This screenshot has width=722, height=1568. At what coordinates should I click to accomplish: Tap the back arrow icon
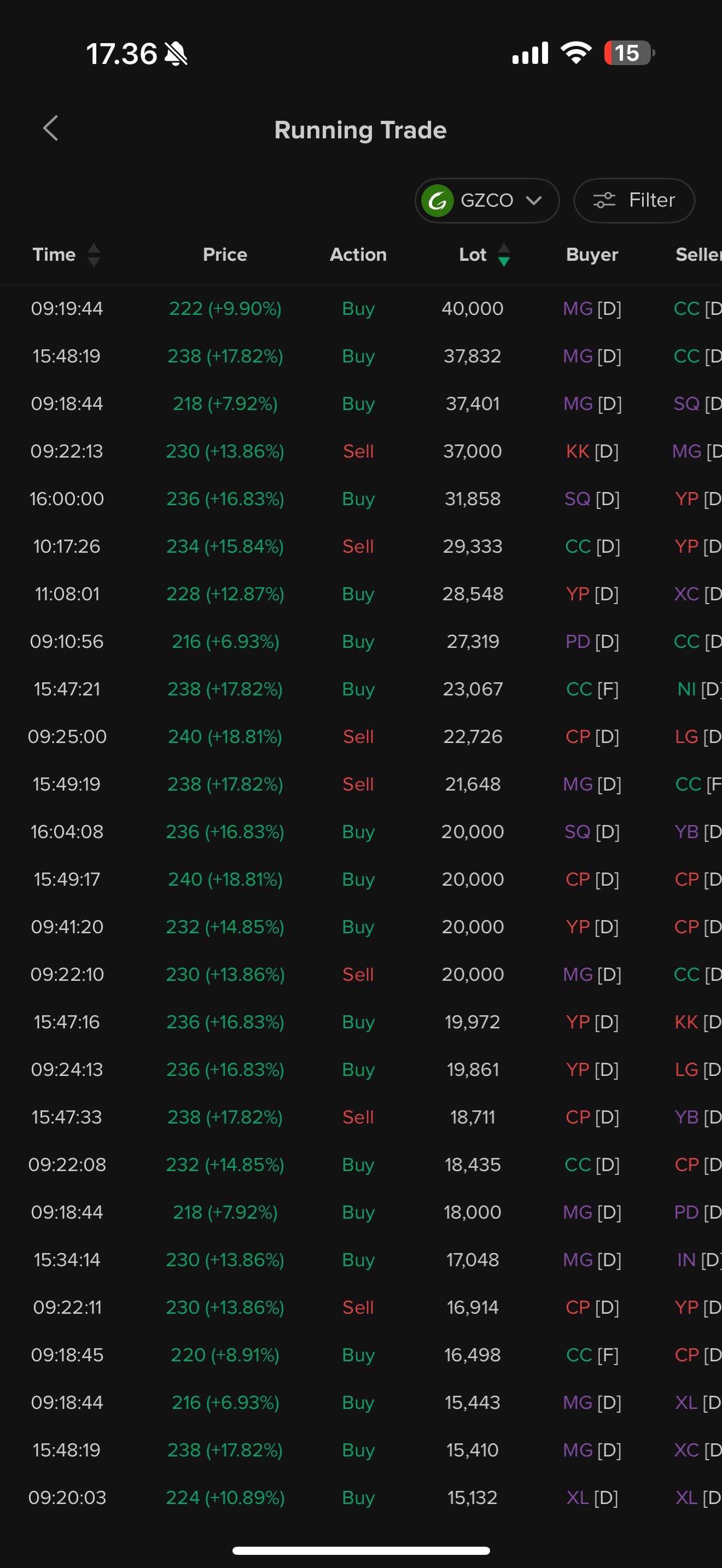(x=50, y=128)
